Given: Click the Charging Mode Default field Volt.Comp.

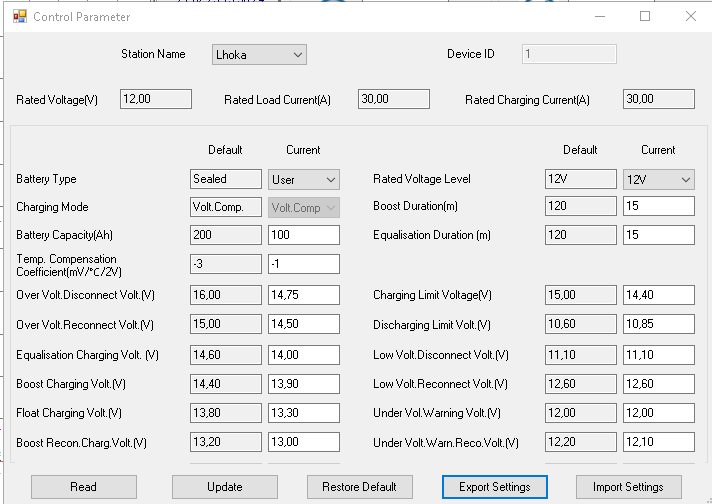Looking at the screenshot, I should click(x=226, y=207).
